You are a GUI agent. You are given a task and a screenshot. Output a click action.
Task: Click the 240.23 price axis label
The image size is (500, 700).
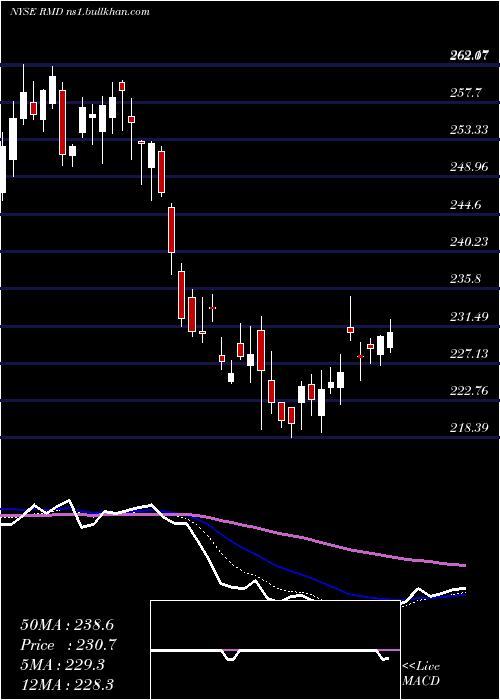[x=468, y=242]
